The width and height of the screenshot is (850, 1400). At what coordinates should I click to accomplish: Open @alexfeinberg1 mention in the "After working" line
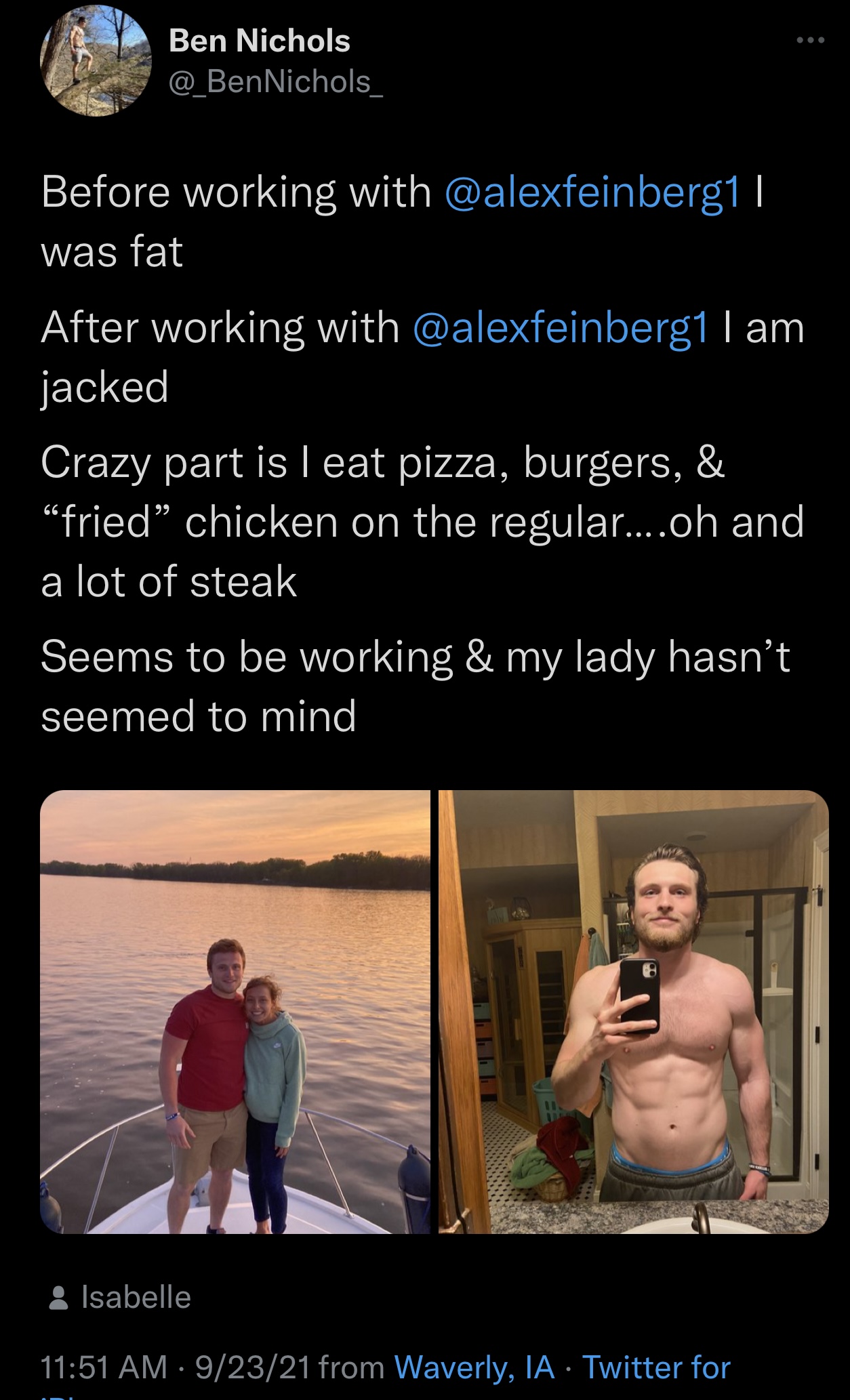(561, 327)
